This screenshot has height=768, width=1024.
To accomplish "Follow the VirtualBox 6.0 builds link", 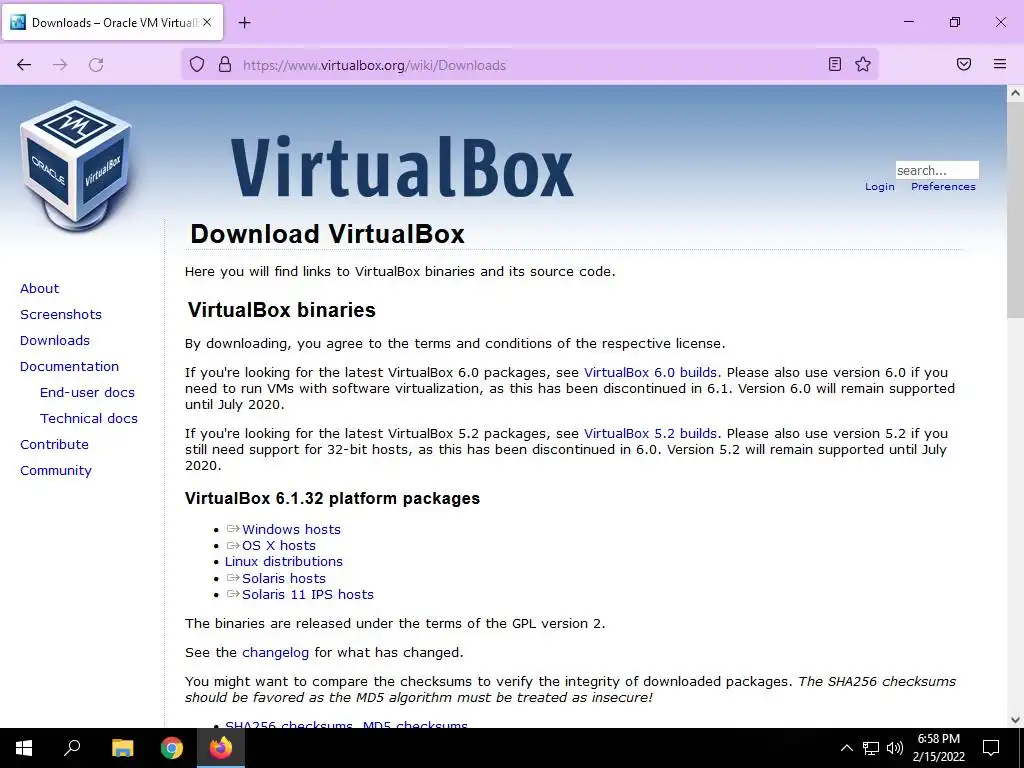I will click(650, 373).
